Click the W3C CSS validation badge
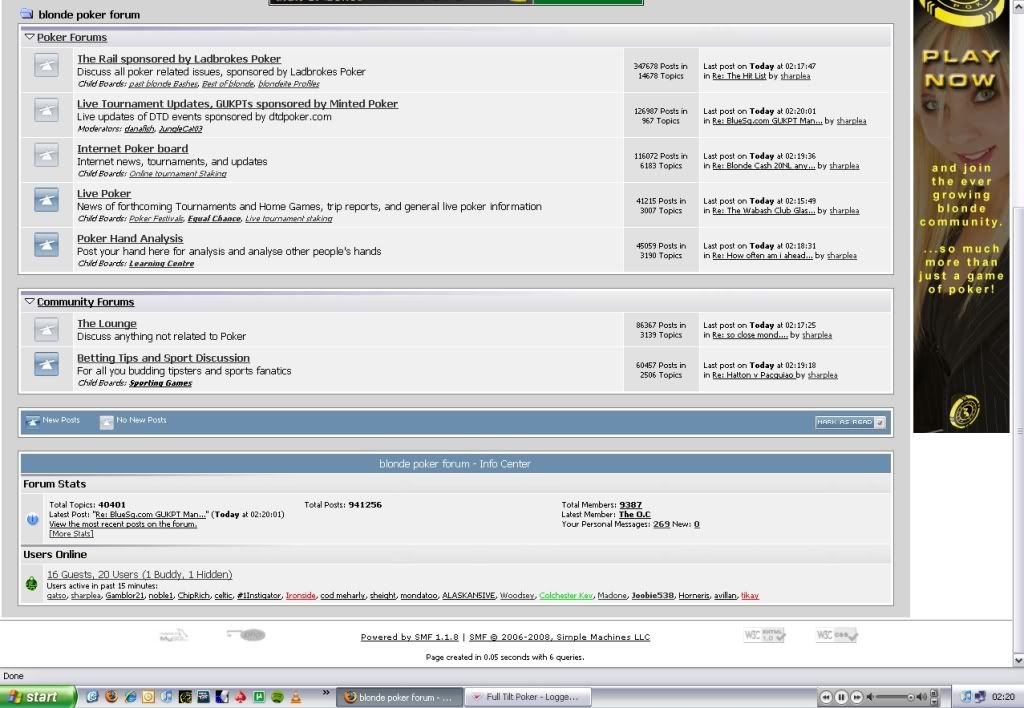This screenshot has width=1024, height=708. click(x=837, y=635)
